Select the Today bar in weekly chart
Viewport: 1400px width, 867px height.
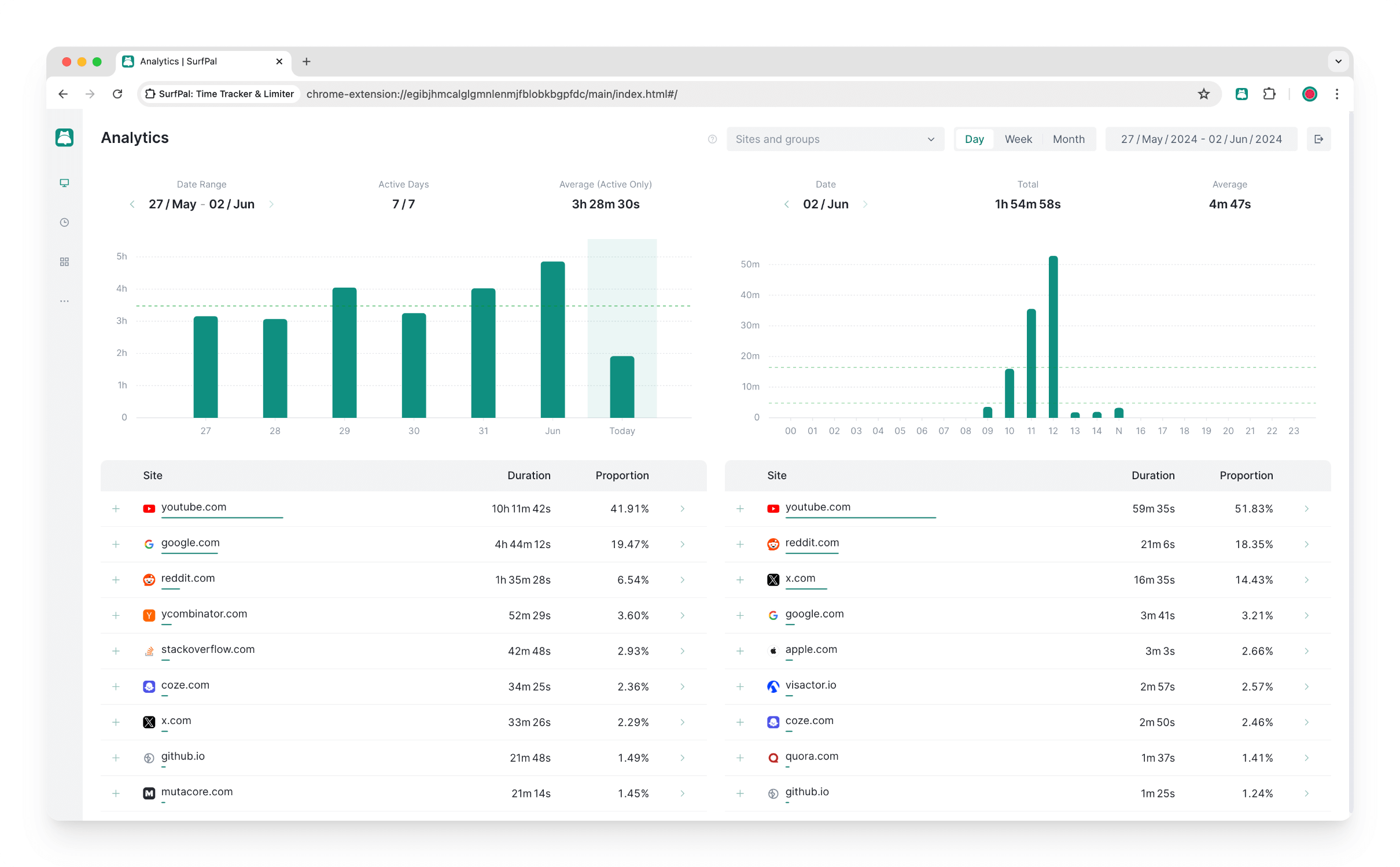pos(622,387)
